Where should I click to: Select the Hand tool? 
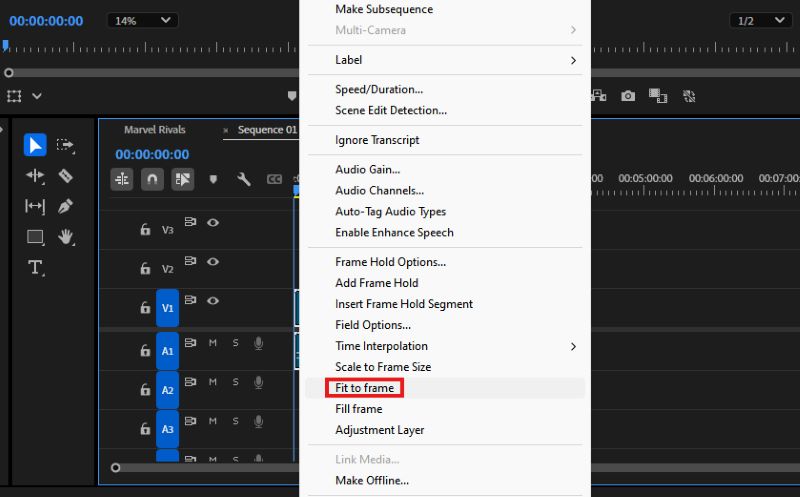(x=66, y=237)
